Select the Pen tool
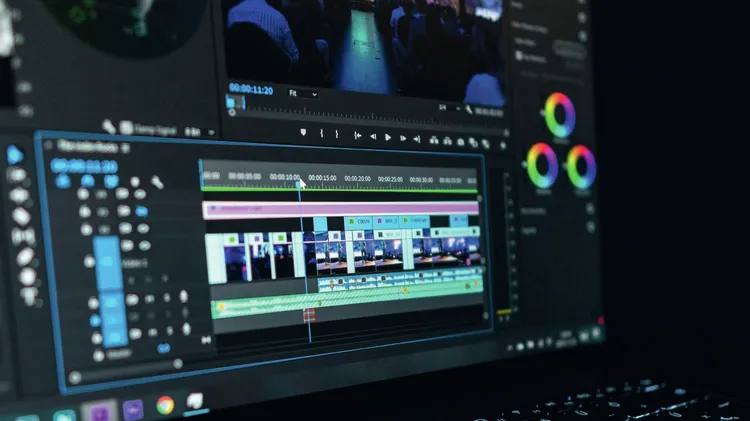The image size is (750, 421). point(25,257)
